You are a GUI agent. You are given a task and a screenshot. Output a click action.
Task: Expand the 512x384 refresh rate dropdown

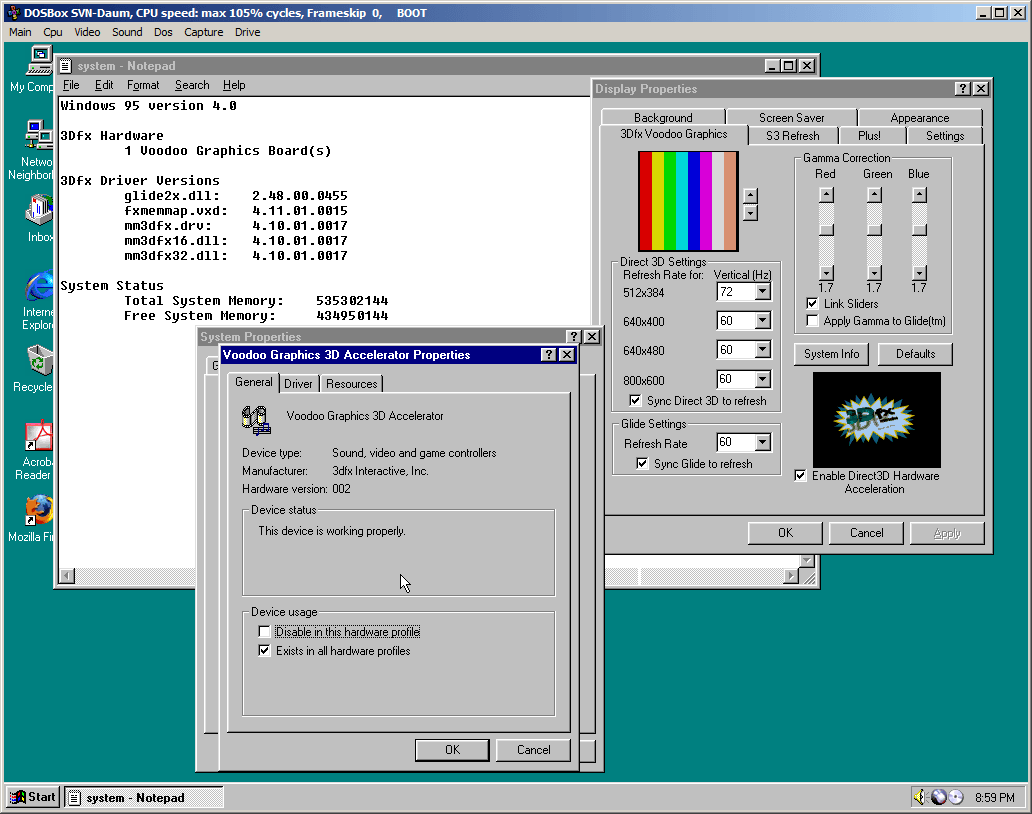[762, 292]
